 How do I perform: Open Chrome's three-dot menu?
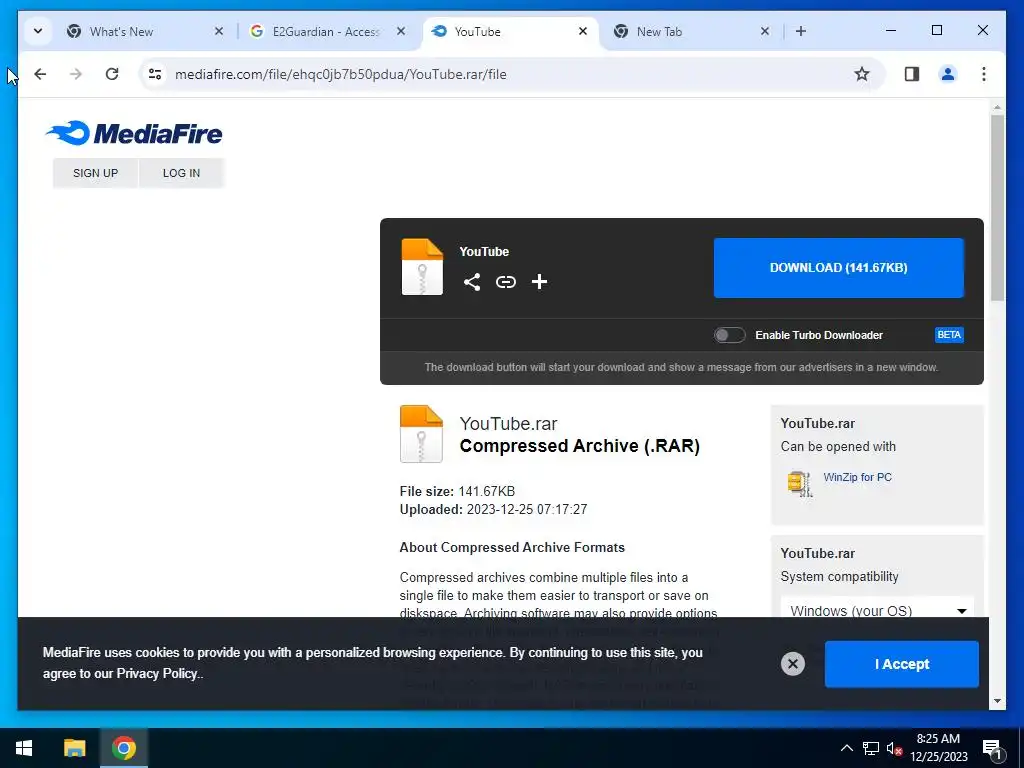click(x=984, y=74)
